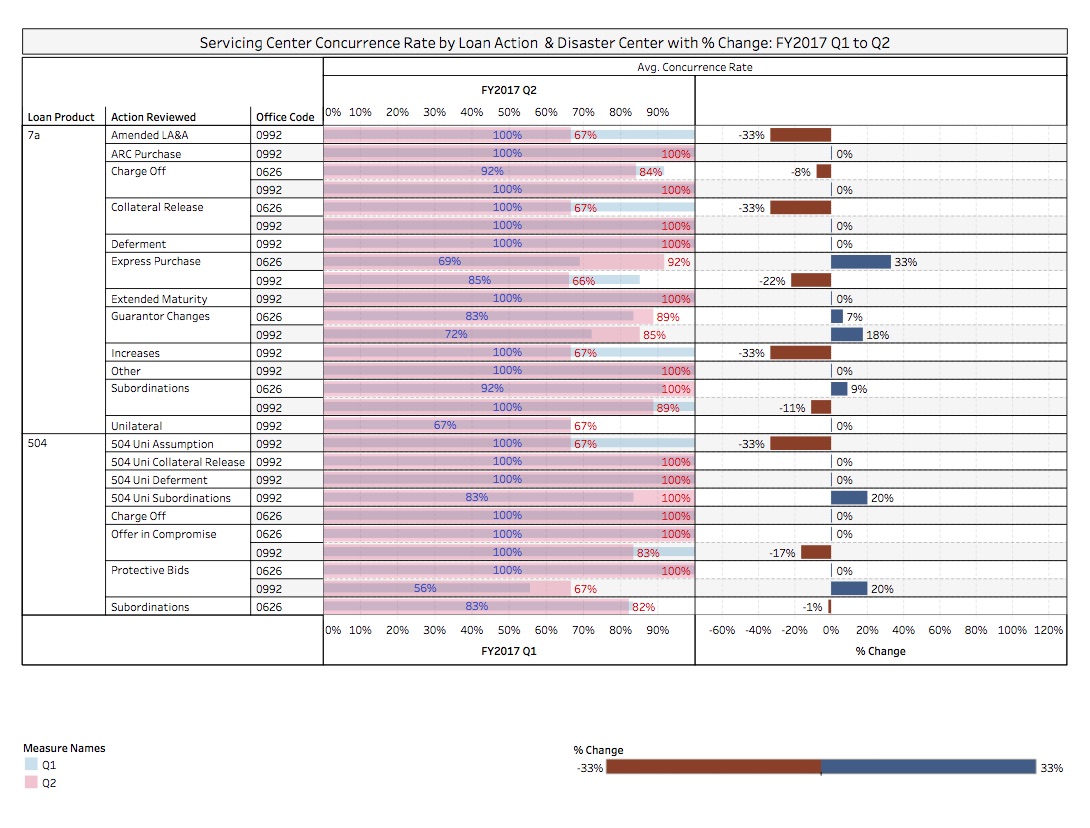Click the Office Code column header
The width and height of the screenshot is (1090, 828).
[285, 117]
